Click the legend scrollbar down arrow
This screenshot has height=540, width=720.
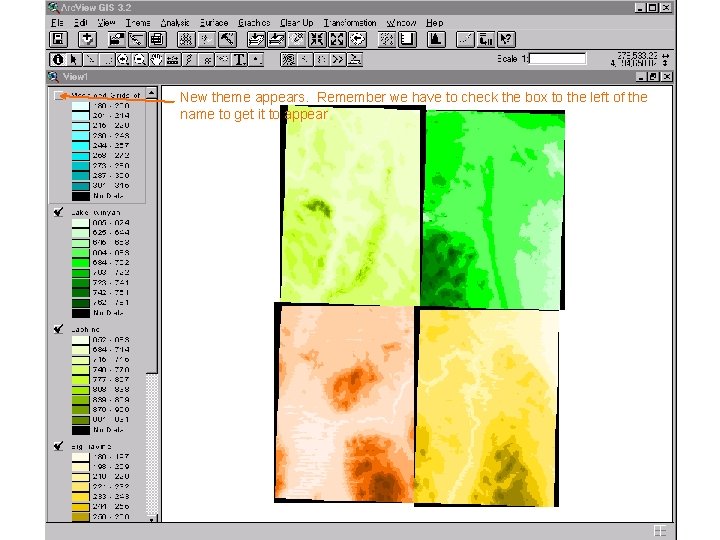[152, 519]
